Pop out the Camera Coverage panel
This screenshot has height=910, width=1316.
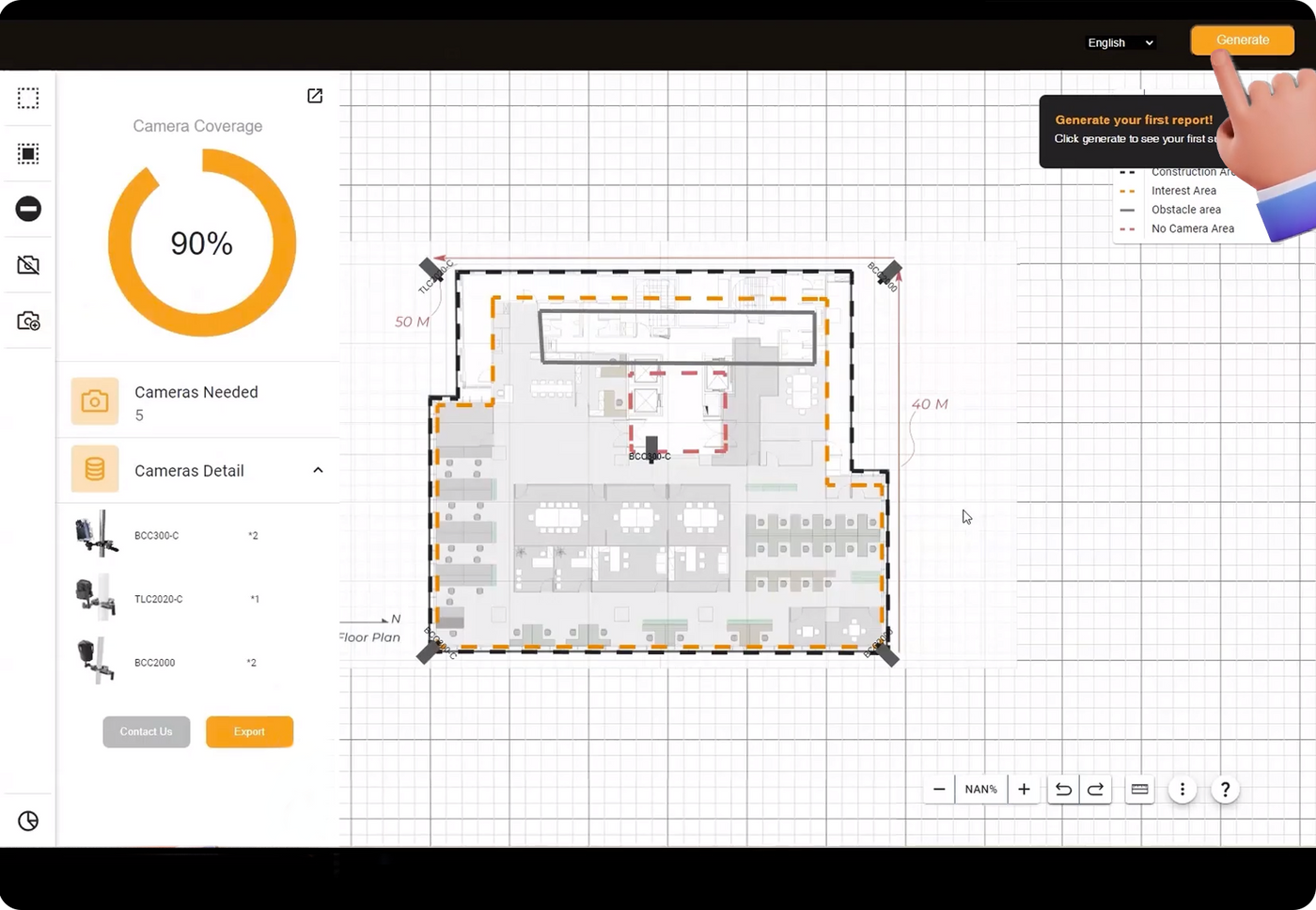click(315, 96)
